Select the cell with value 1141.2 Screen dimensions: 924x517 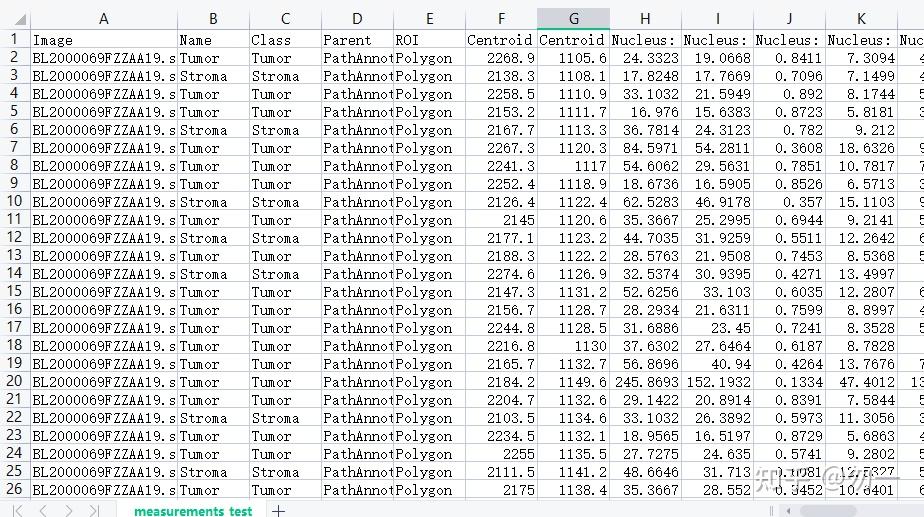pyautogui.click(x=573, y=472)
